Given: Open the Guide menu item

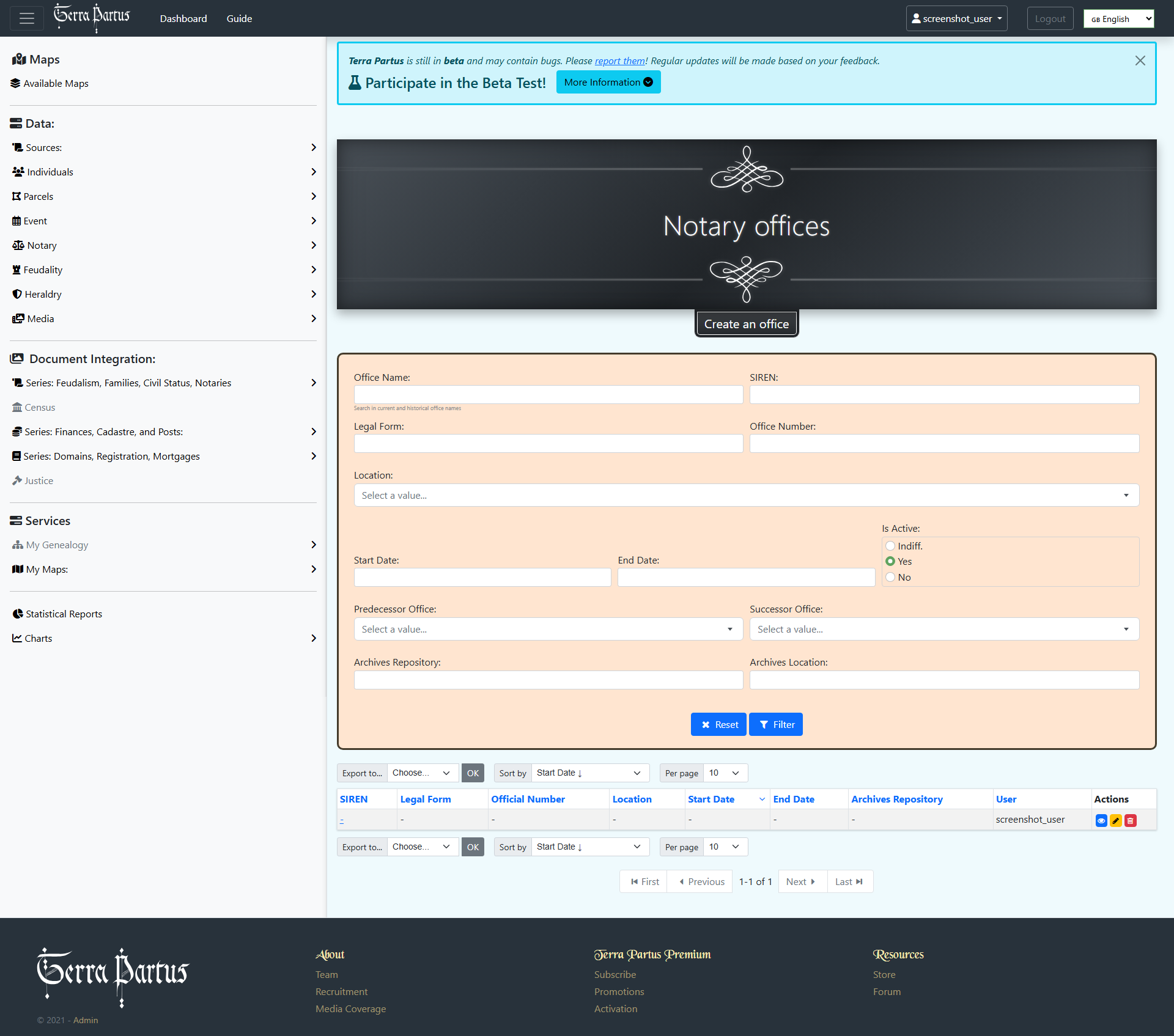Looking at the screenshot, I should 239,18.
